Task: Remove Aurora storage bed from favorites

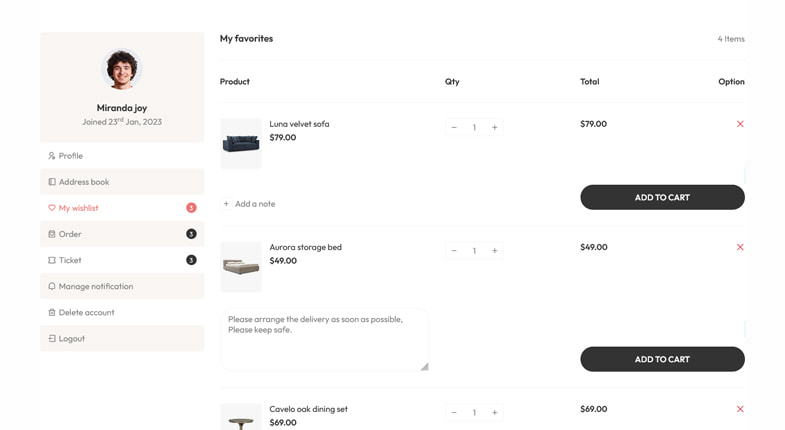Action: (740, 247)
